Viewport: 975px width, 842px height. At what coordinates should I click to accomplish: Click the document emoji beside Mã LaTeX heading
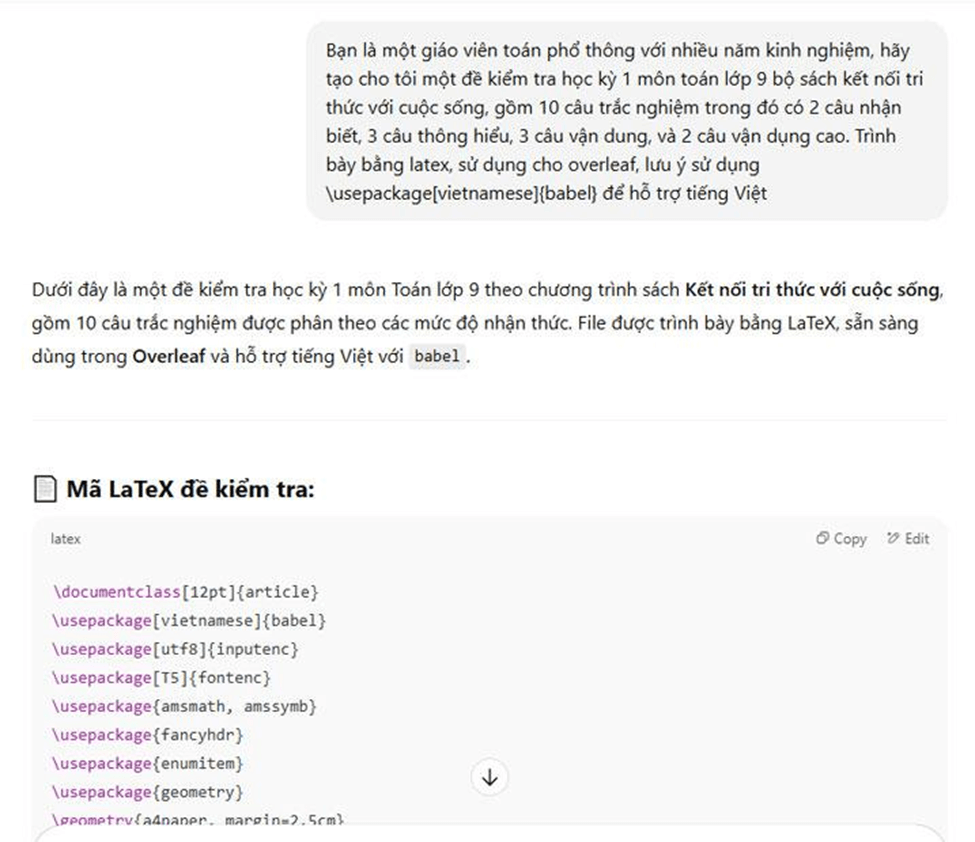click(45, 490)
